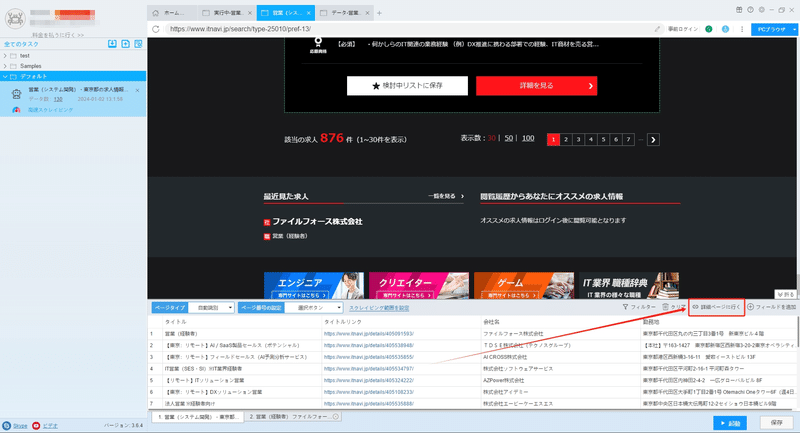Click the URL address field

pos(408,29)
